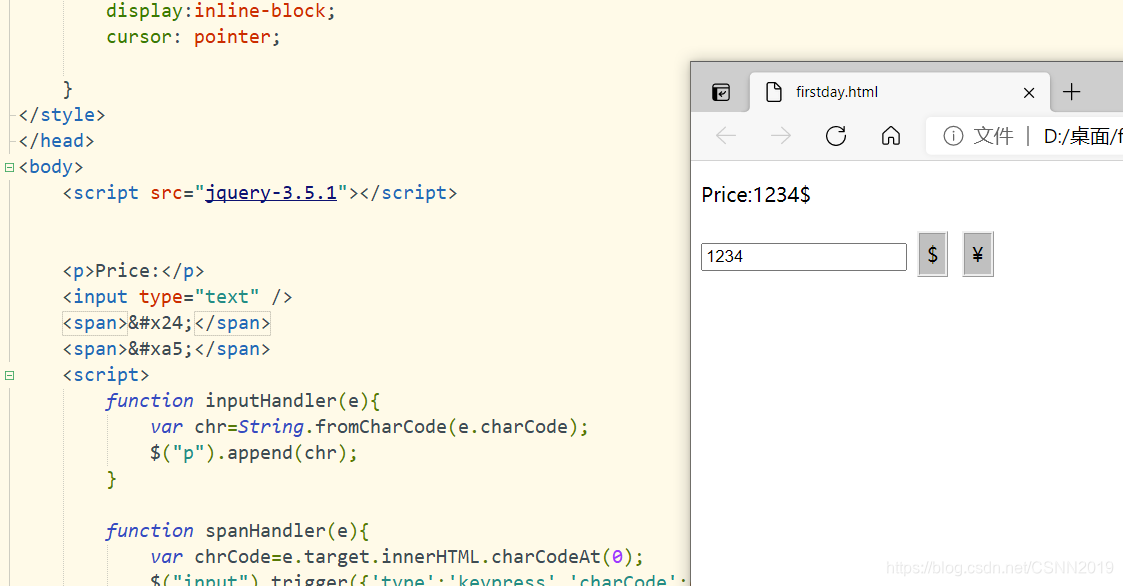The image size is (1123, 586).
Task: Click the <p>Price:</p> code line
Action: tap(133, 271)
